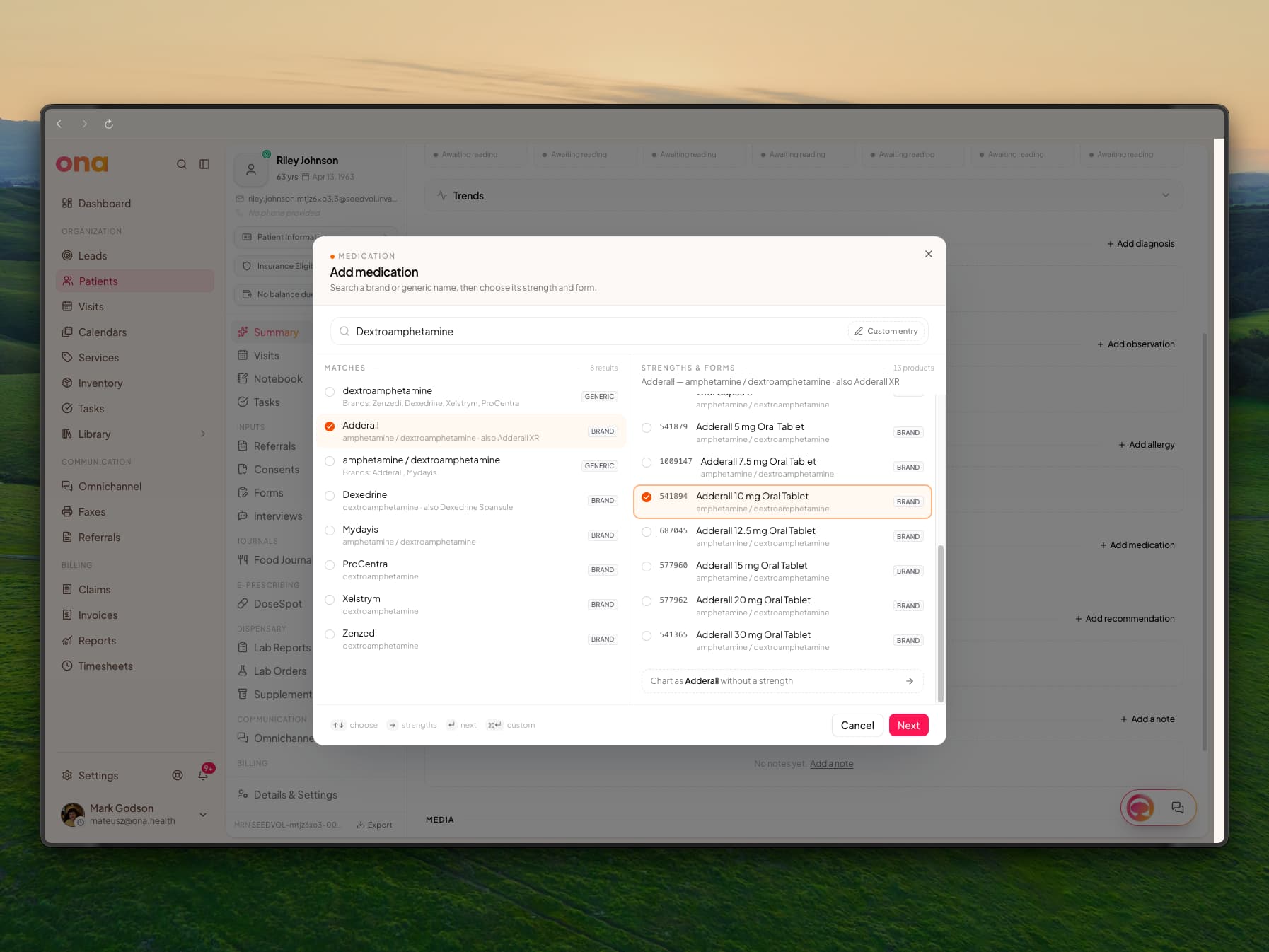The width and height of the screenshot is (1269, 952).
Task: Expand the Trends section chevron
Action: pyautogui.click(x=1166, y=196)
